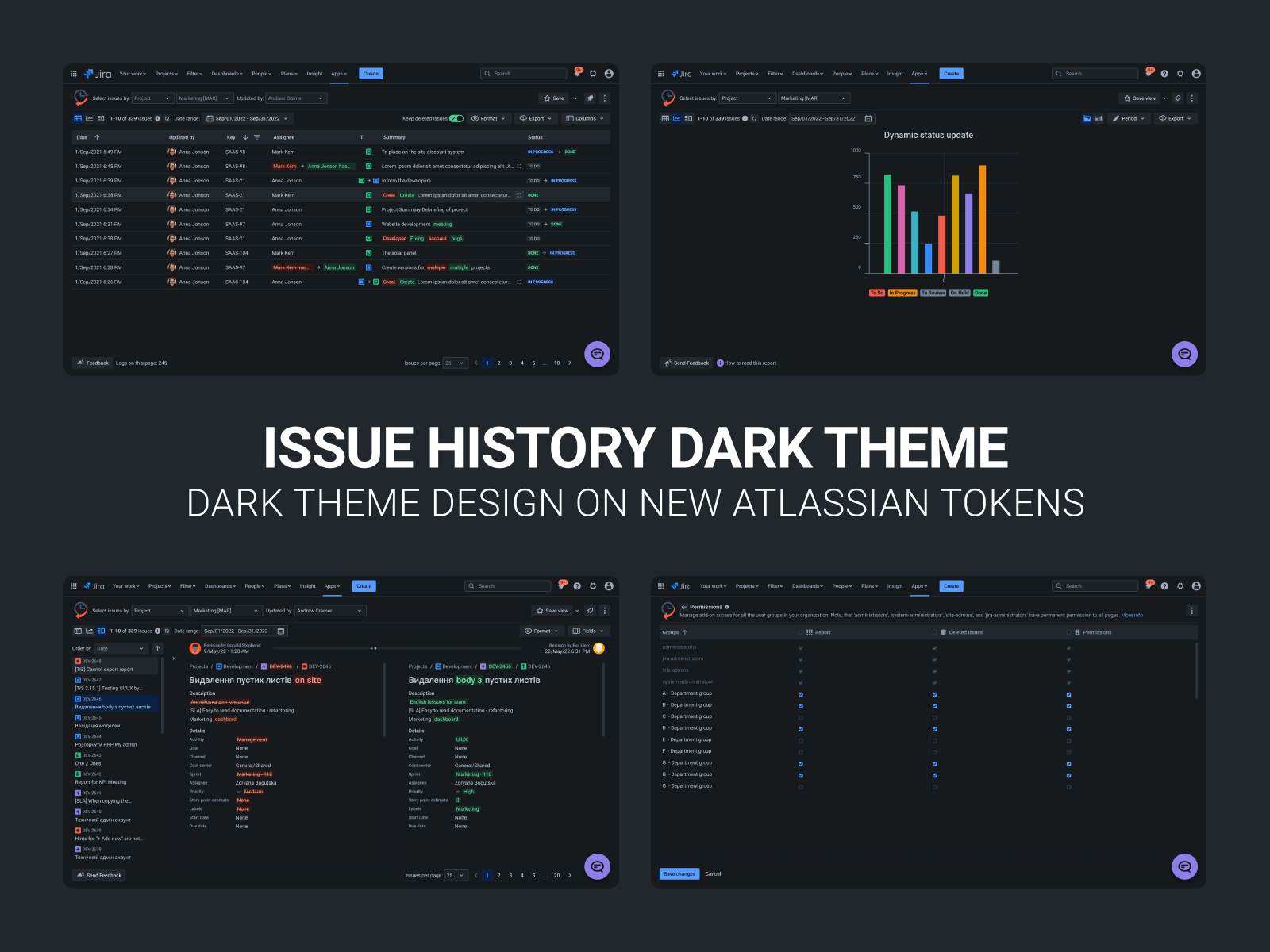Sort the Key column descending arrow in table view

pos(245,137)
